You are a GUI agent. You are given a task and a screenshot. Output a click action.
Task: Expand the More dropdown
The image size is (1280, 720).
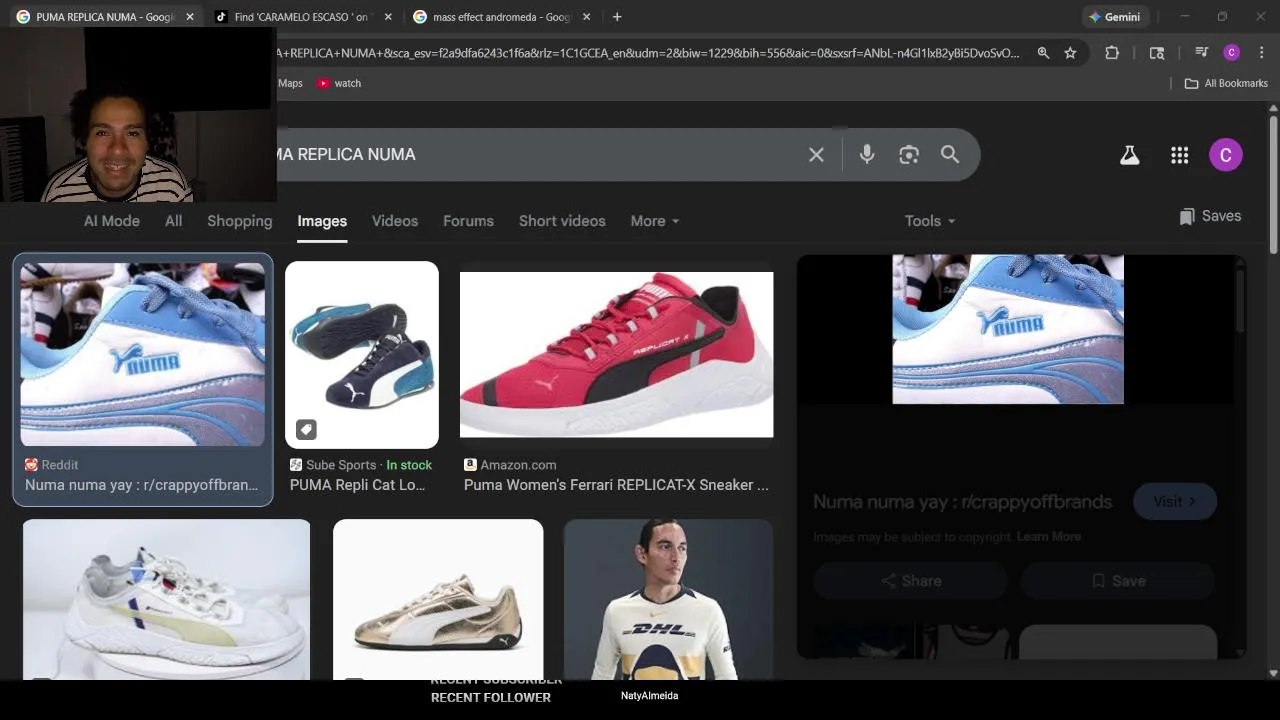point(655,221)
